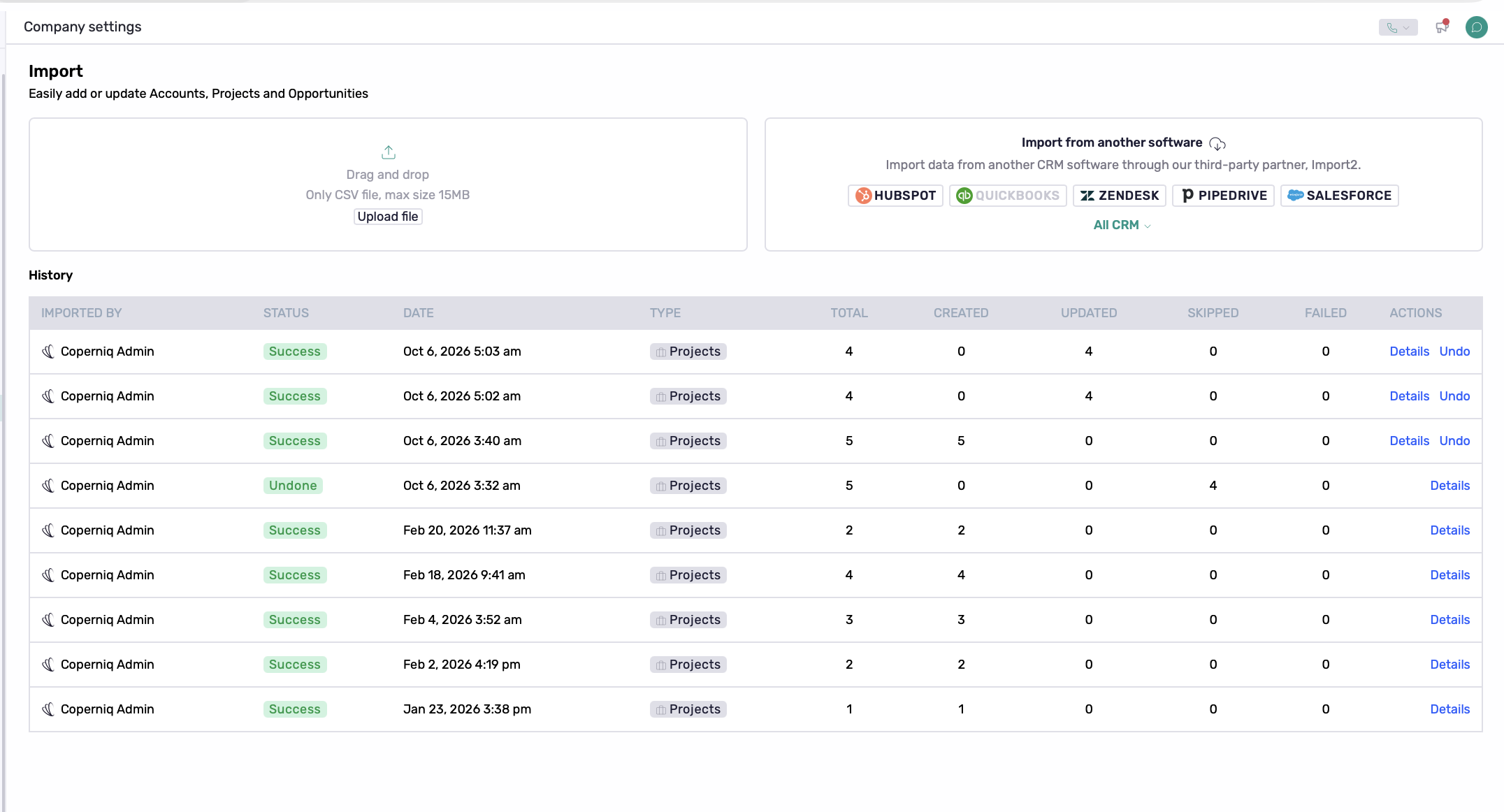Click the TYPE column header
Screen dimensions: 1504x812
click(x=665, y=313)
